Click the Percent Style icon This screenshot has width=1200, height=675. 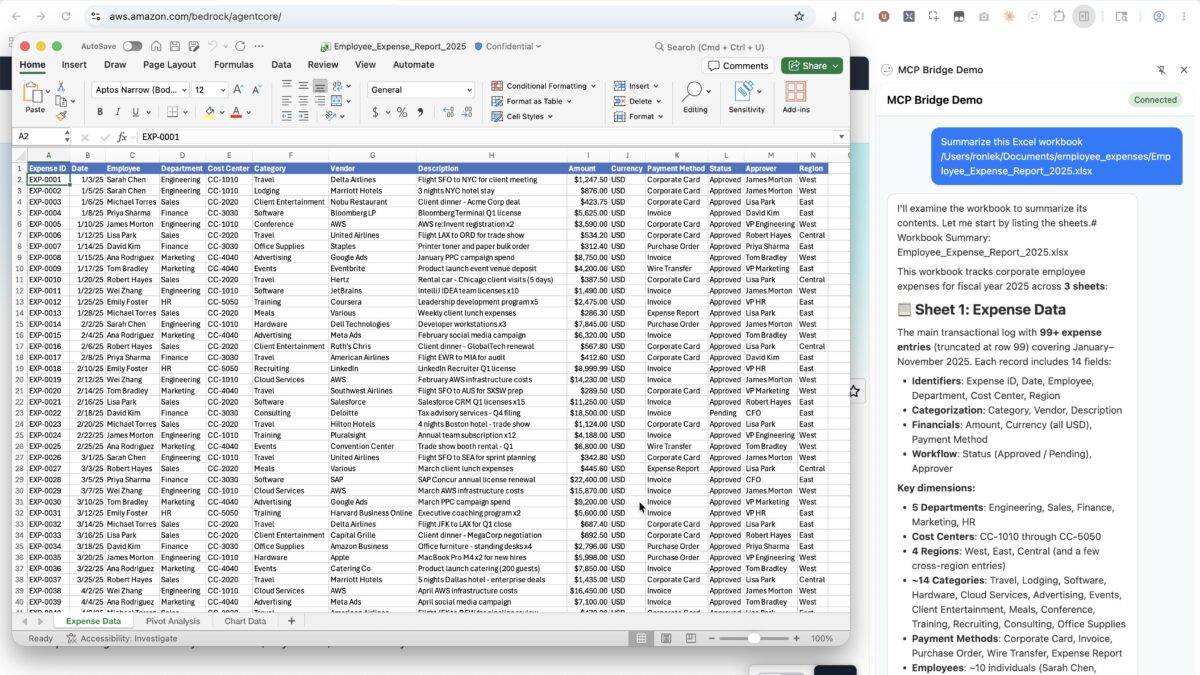coord(402,112)
